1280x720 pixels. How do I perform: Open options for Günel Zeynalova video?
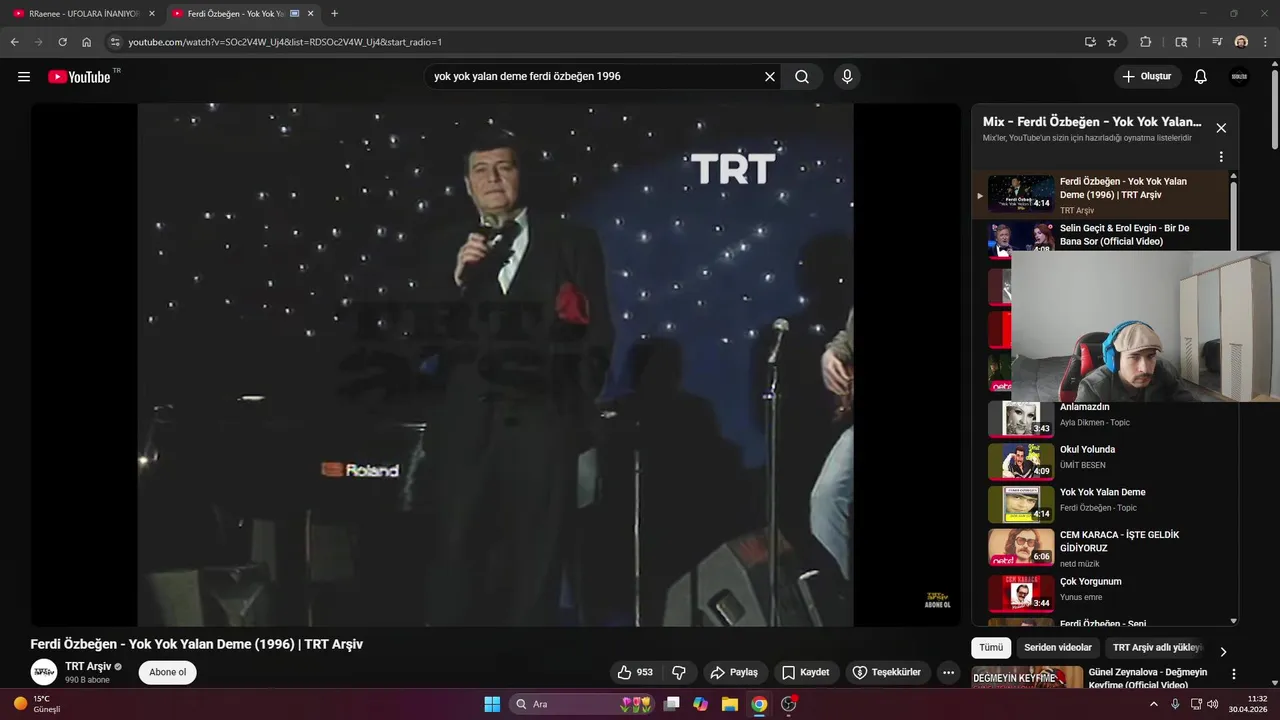1233,675
